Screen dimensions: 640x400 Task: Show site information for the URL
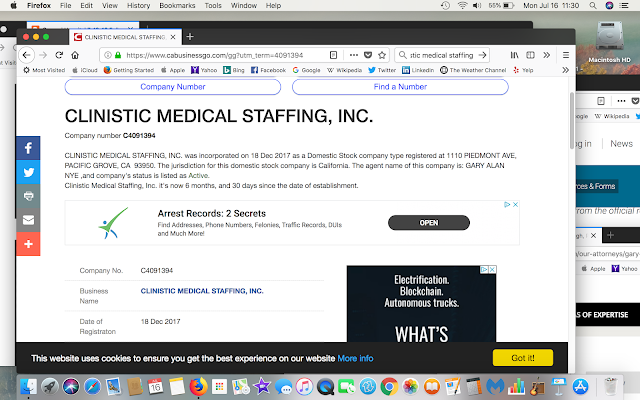click(108, 55)
